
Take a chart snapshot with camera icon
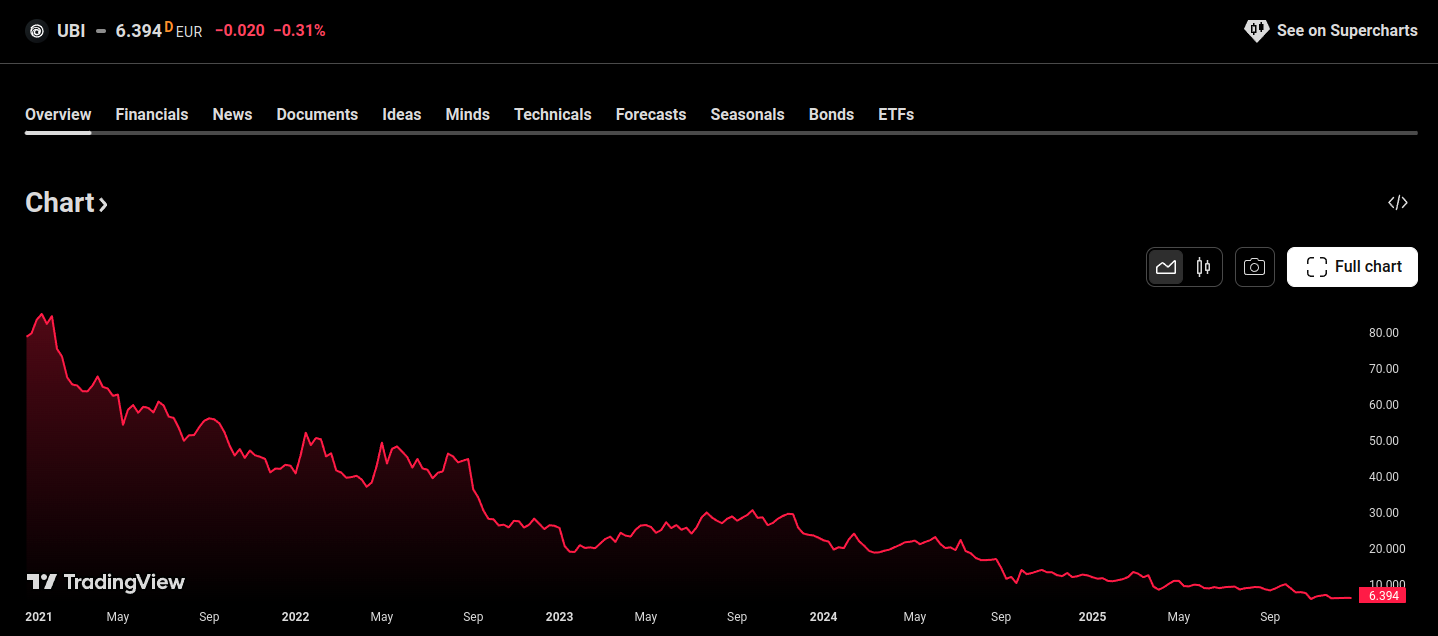click(1255, 267)
